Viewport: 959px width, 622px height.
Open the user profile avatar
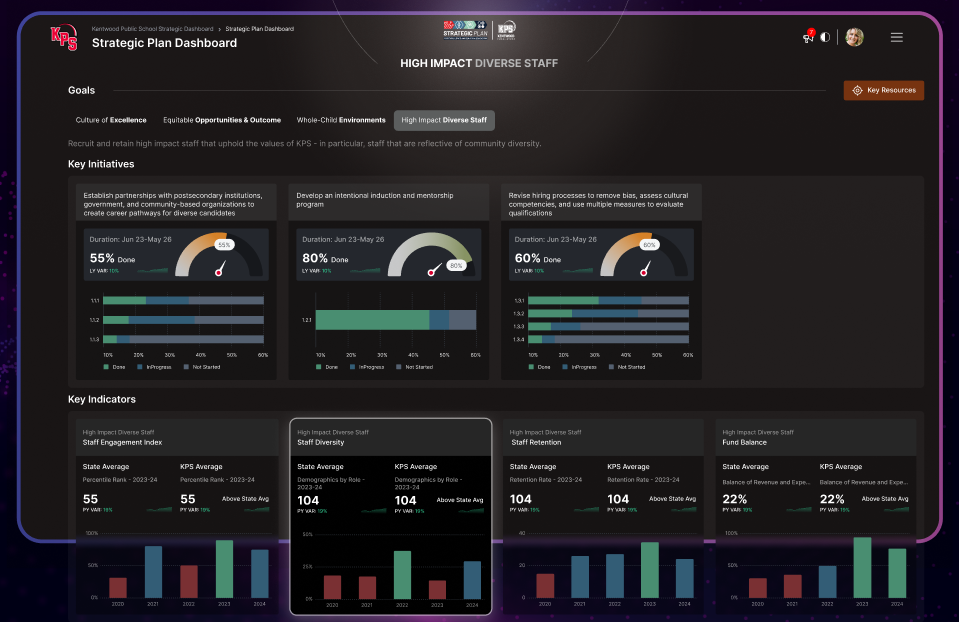coord(854,37)
